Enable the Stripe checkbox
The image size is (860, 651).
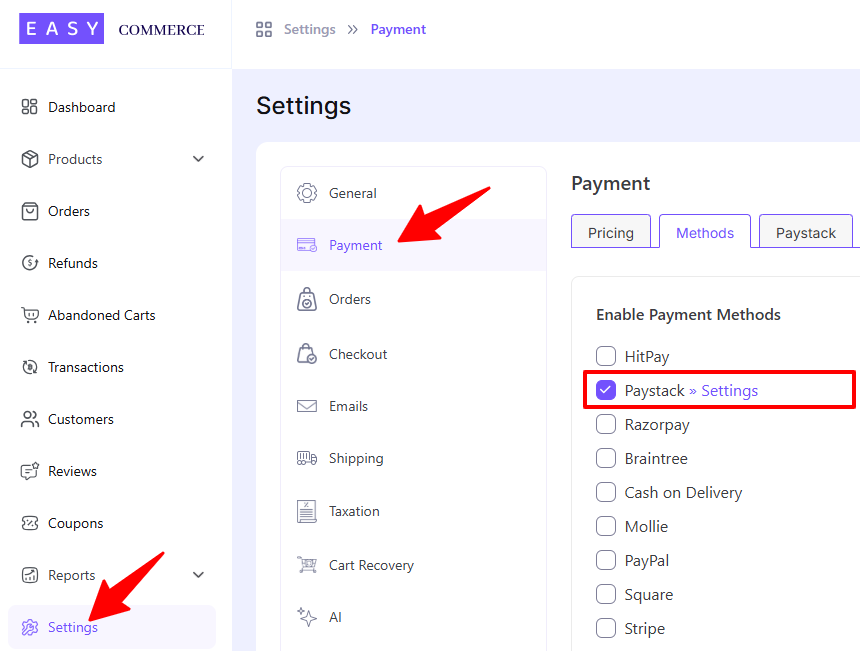606,628
